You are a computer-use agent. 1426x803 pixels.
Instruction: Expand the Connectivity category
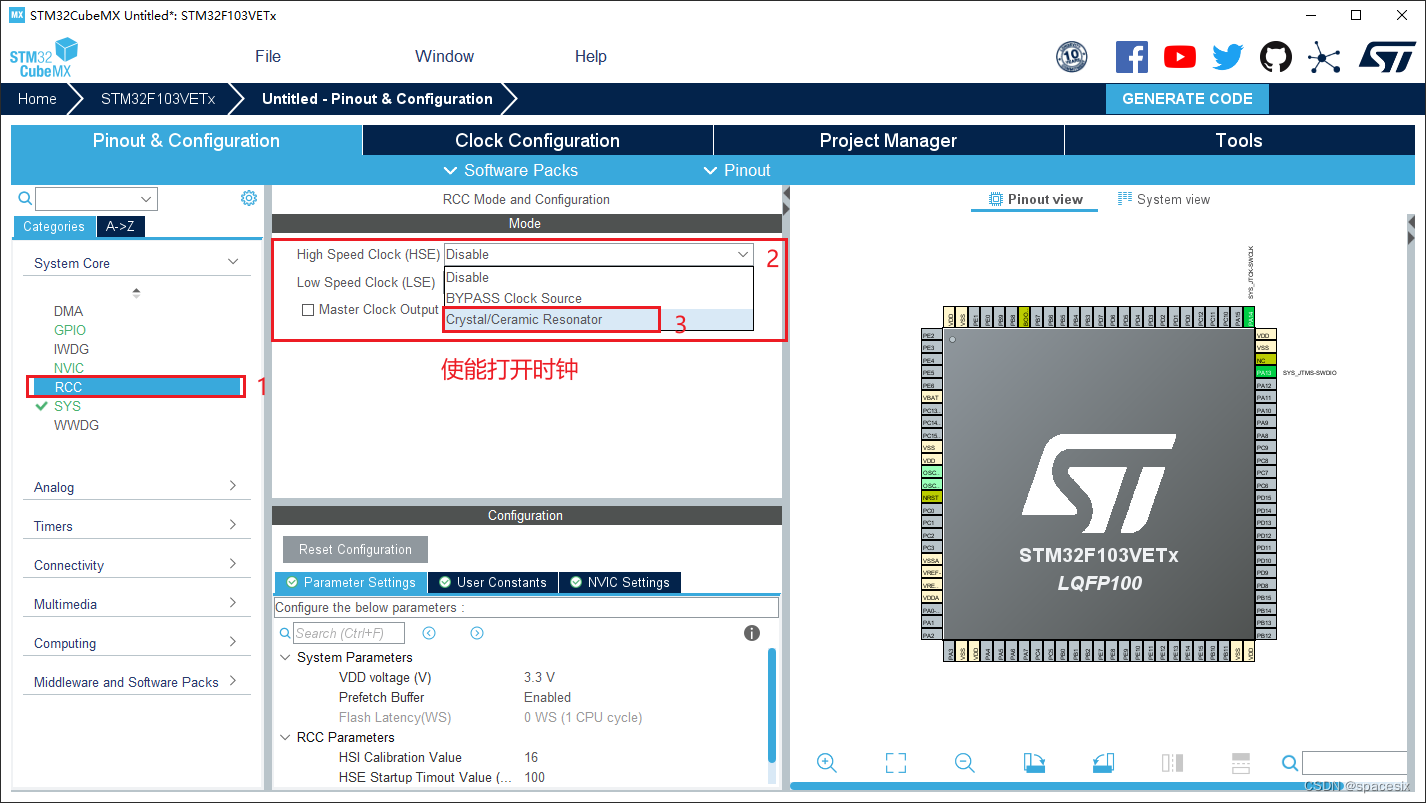[x=136, y=565]
